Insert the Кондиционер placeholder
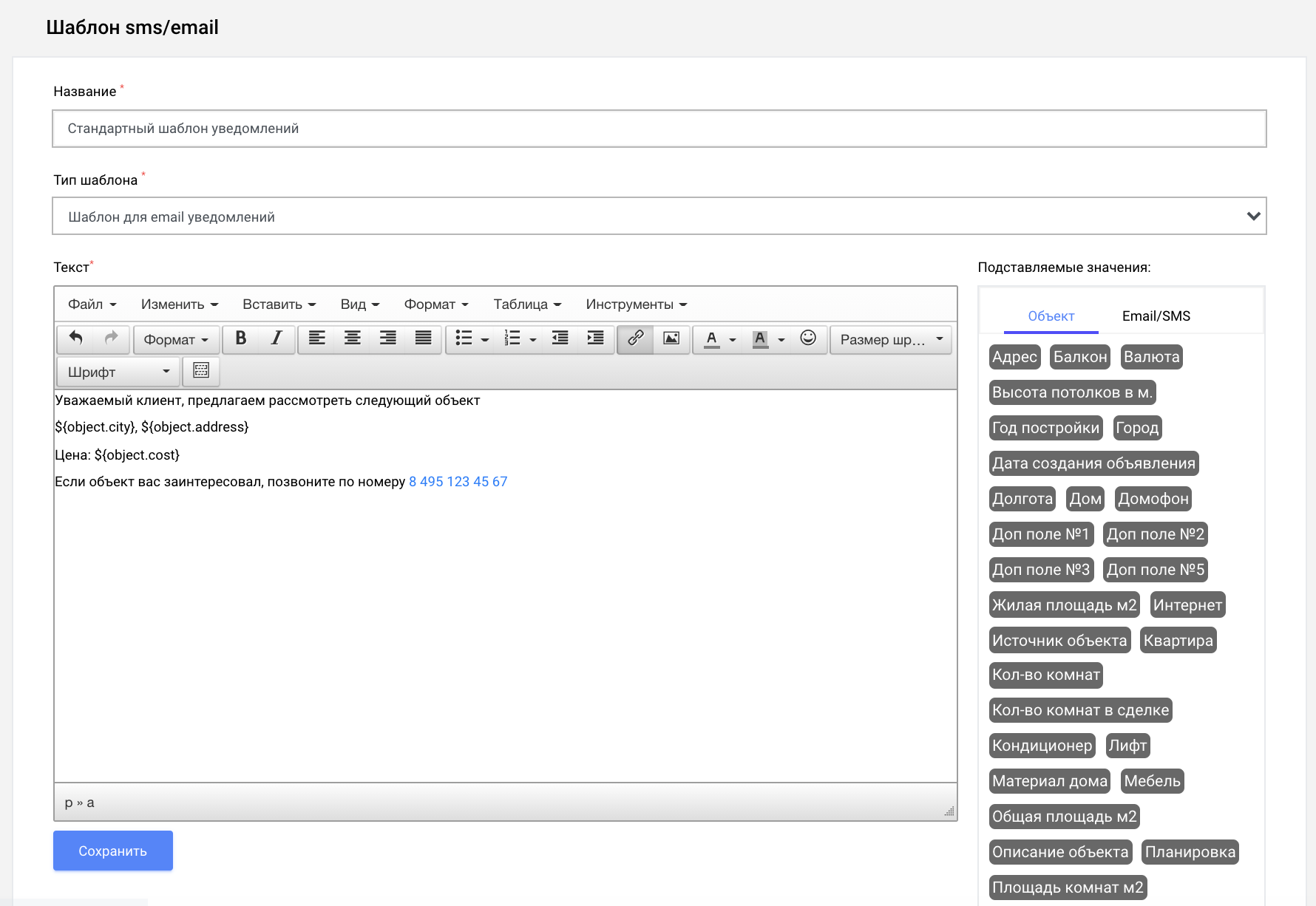 (1042, 746)
